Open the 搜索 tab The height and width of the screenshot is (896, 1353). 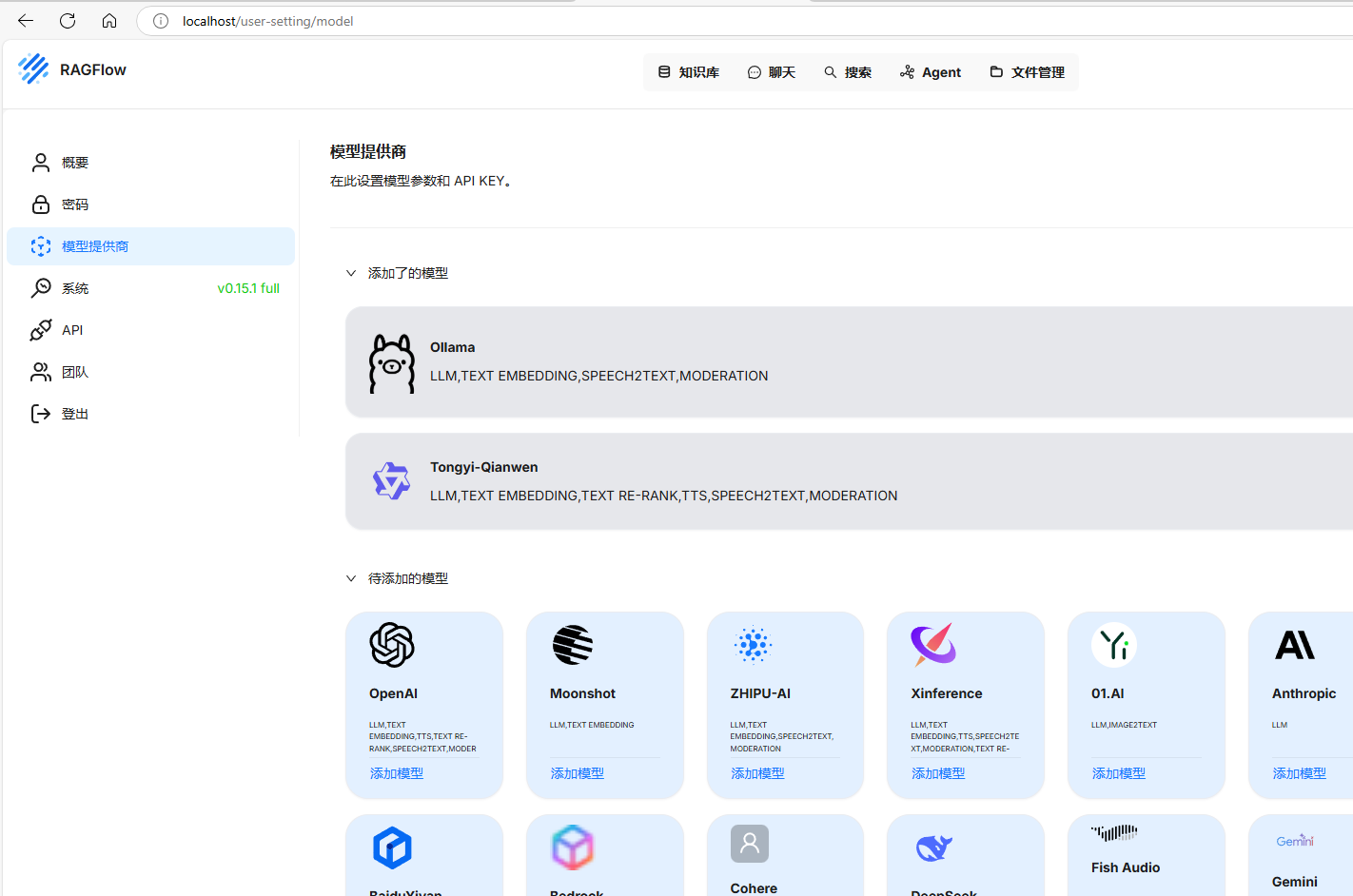tap(848, 72)
